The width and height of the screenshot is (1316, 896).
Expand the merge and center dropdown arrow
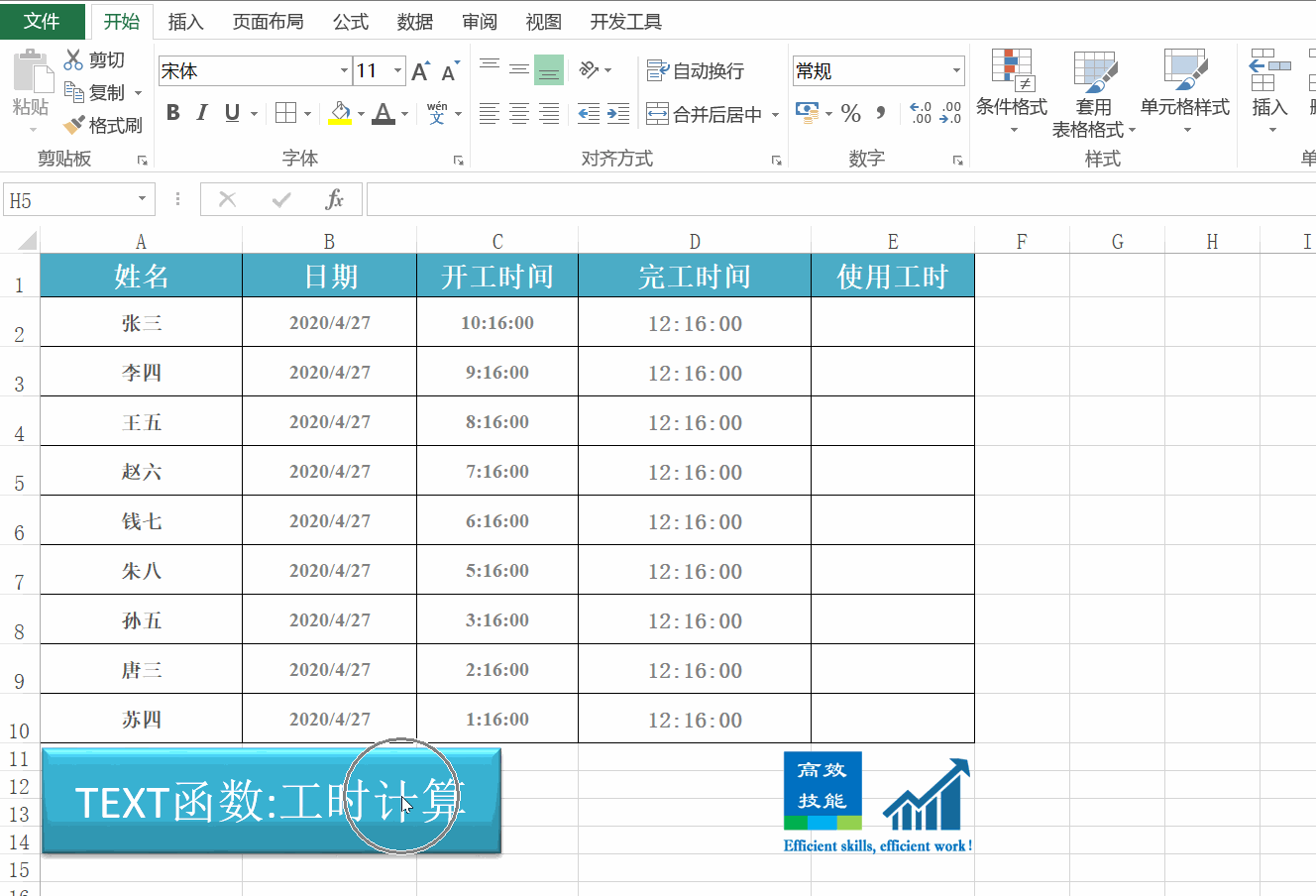click(x=775, y=115)
